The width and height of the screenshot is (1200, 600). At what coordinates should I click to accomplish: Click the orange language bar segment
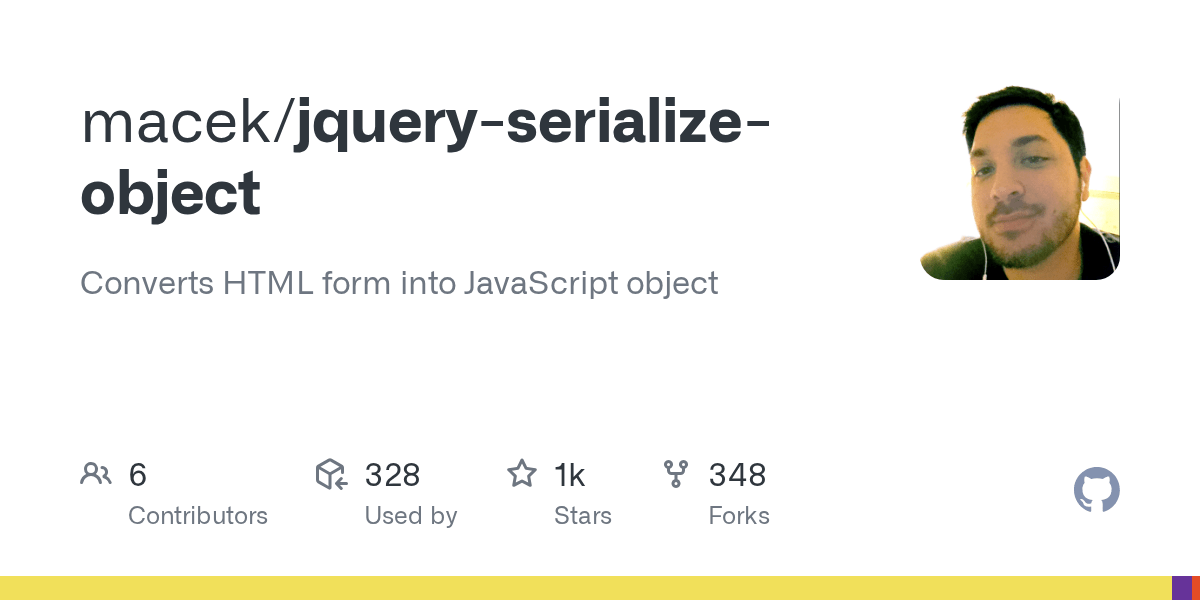(1196, 588)
